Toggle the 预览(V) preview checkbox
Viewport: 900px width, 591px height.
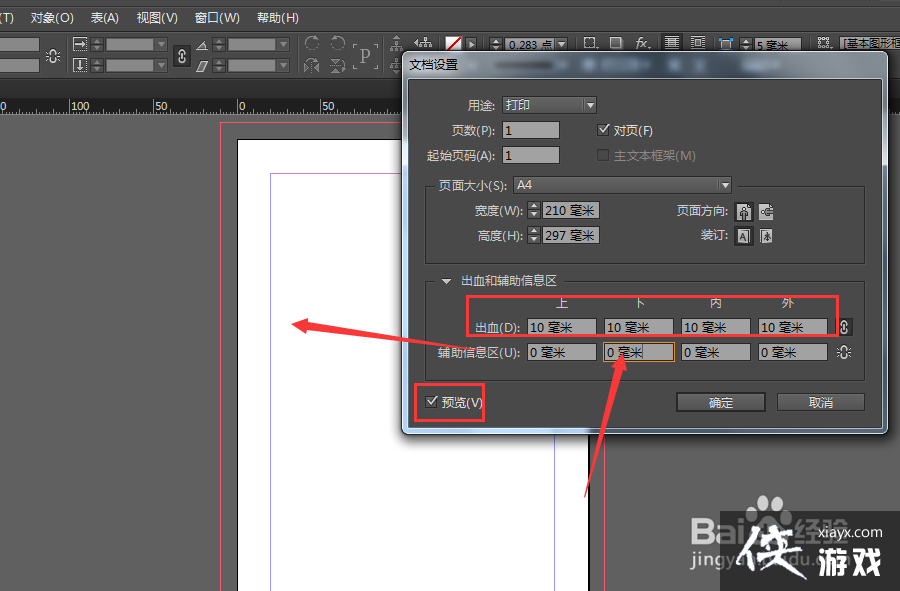431,402
